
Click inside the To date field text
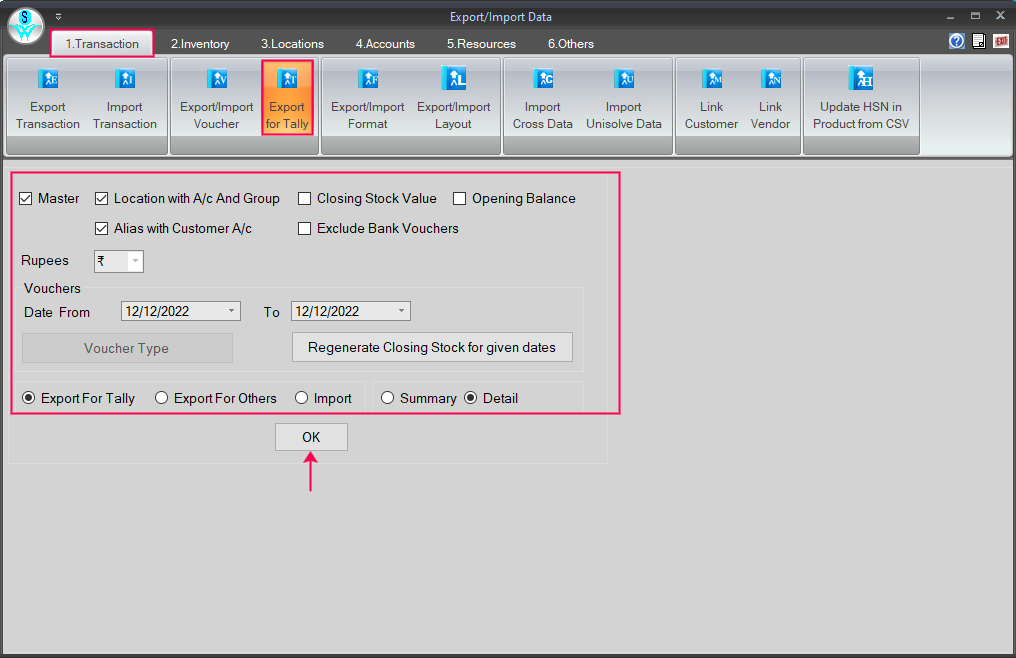pyautogui.click(x=327, y=311)
